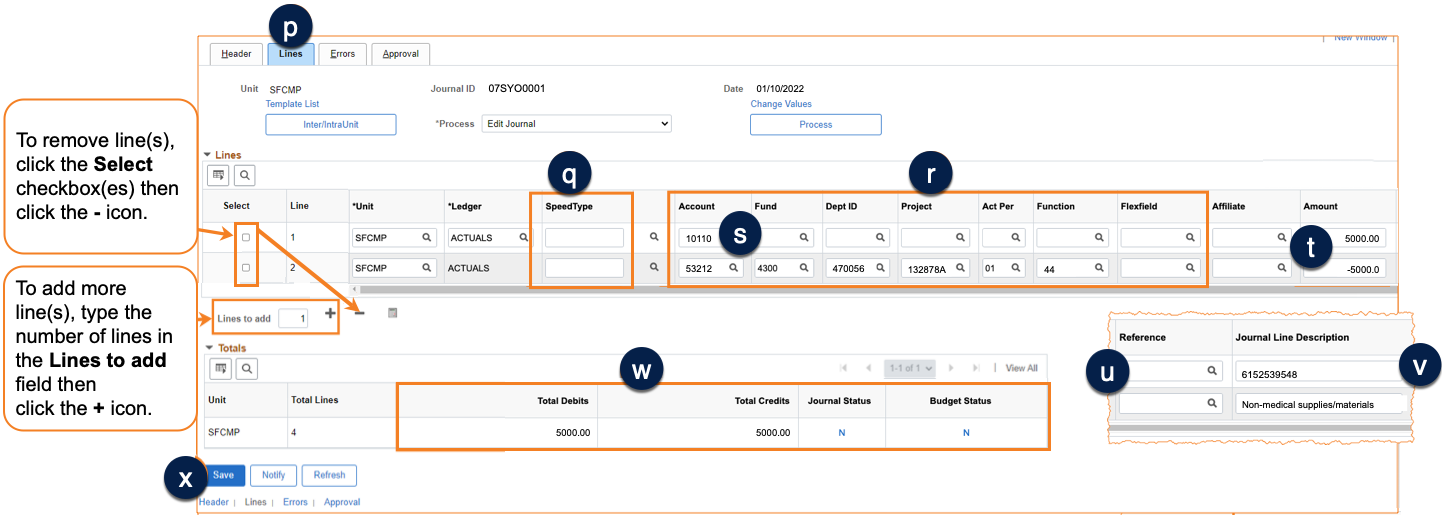1442x515 pixels.
Task: Open the SpeedType lookup icon on line 1
Action: click(x=655, y=238)
